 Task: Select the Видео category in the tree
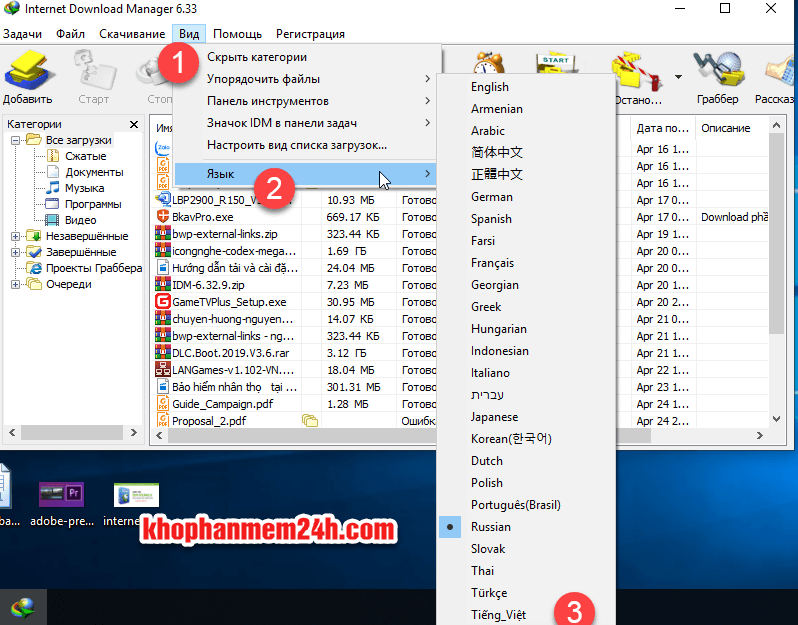tap(80, 220)
